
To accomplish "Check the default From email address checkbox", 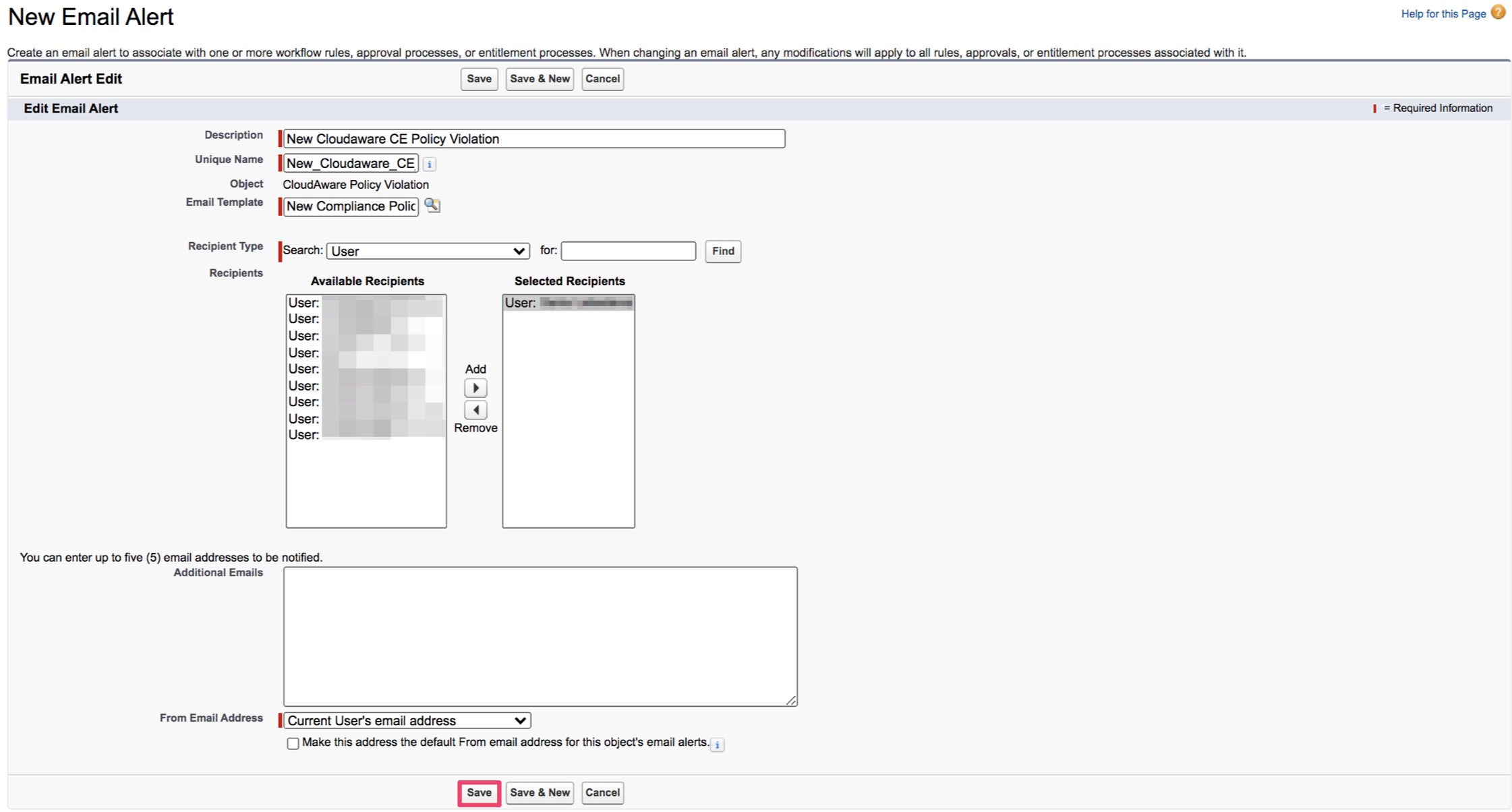I will click(293, 743).
